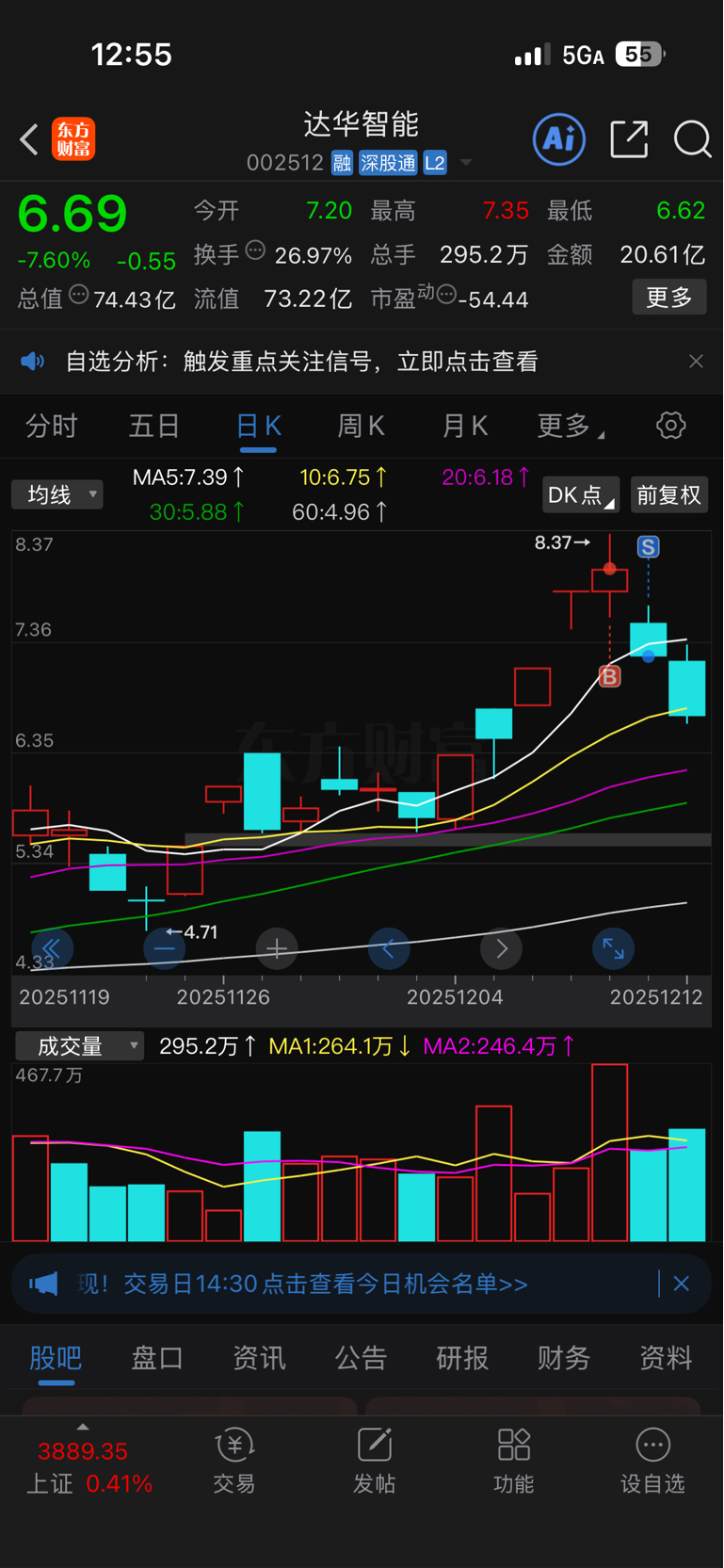
Task: Tap the 总值 info circle icon
Action: [79, 295]
